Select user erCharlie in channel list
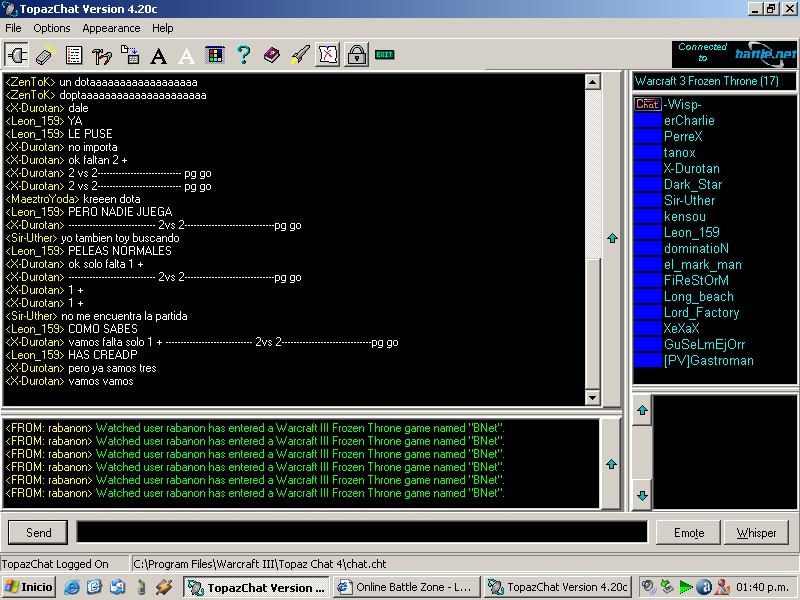 689,120
